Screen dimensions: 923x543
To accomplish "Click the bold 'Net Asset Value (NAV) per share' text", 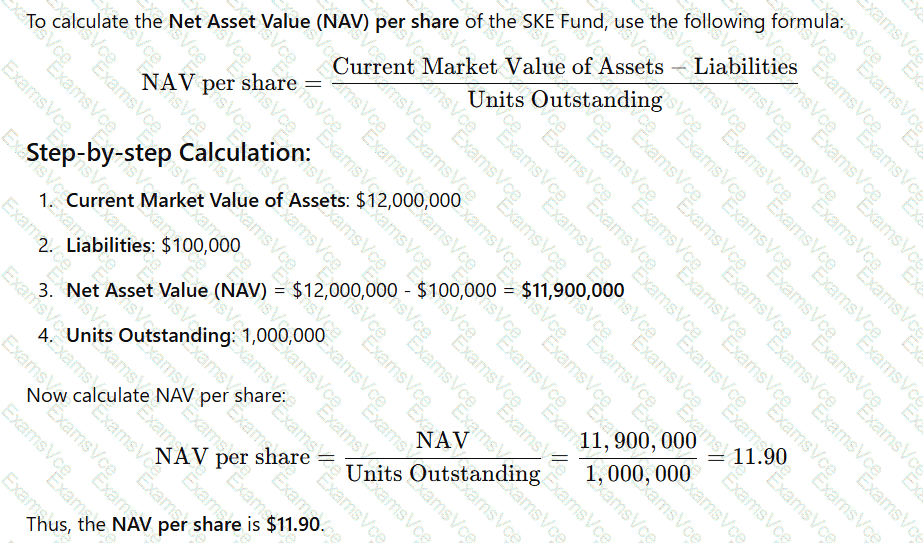I will pos(314,22).
